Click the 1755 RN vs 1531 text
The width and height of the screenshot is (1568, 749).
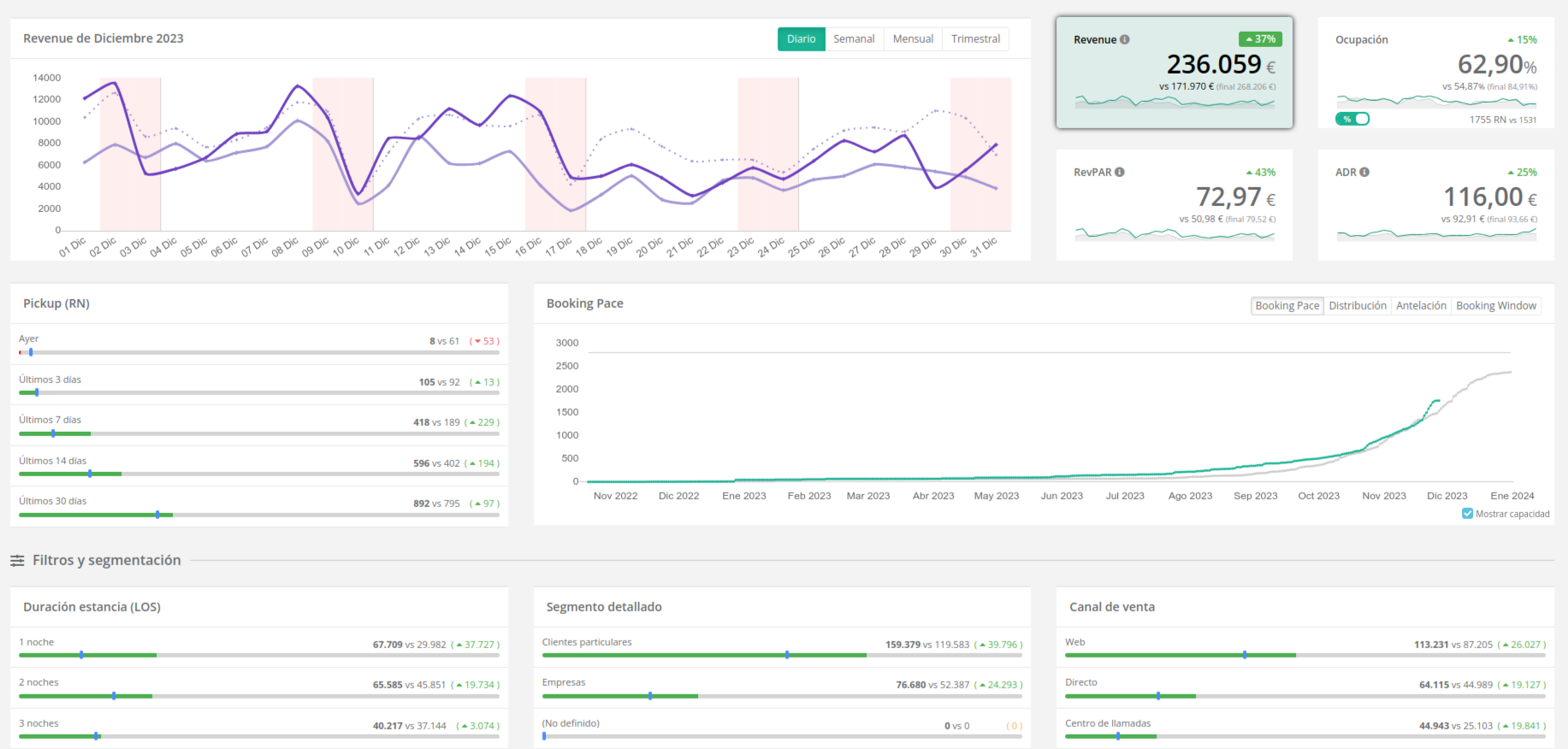[1503, 120]
